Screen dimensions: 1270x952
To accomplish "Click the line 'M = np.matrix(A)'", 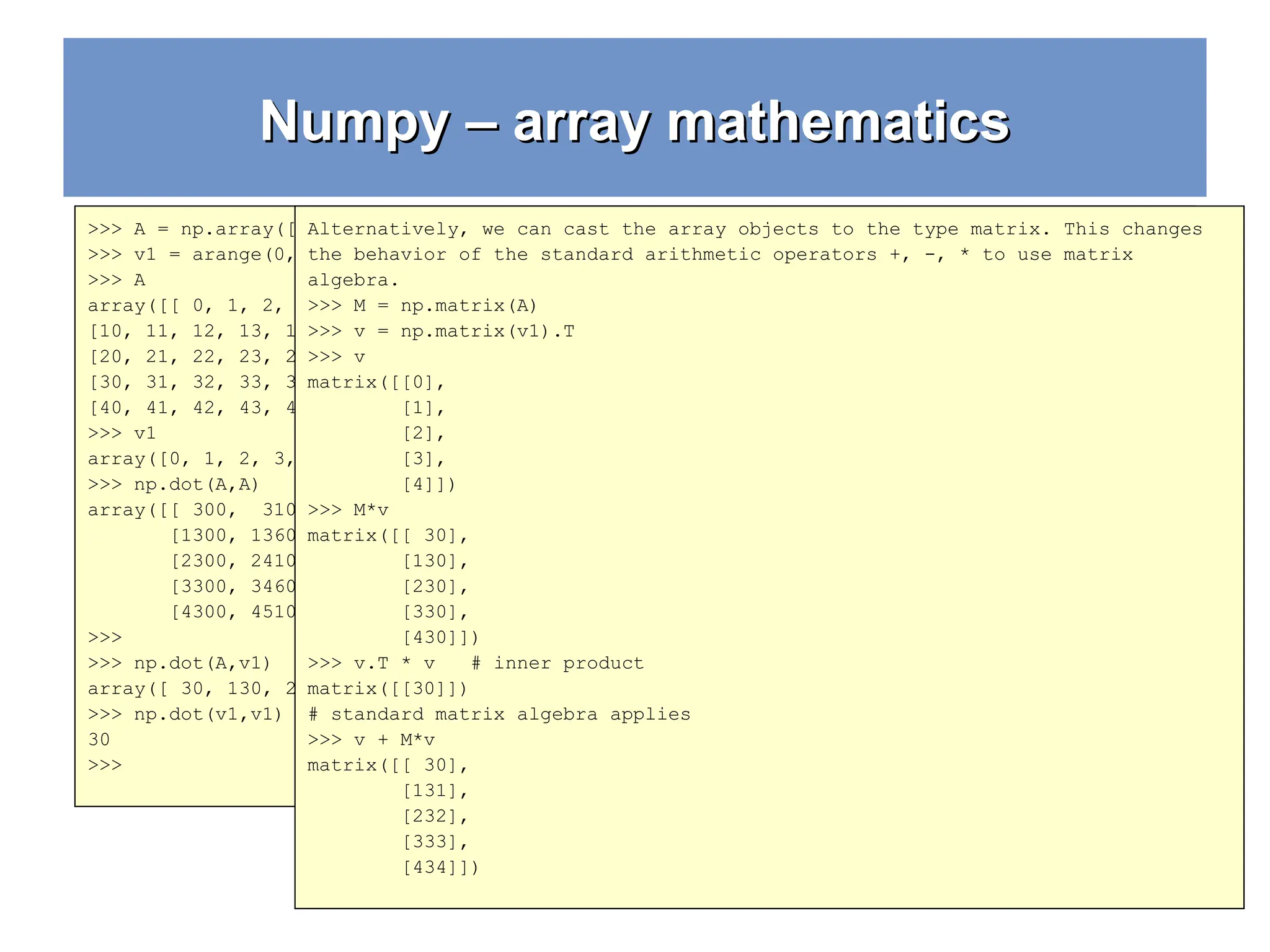I will (x=444, y=306).
